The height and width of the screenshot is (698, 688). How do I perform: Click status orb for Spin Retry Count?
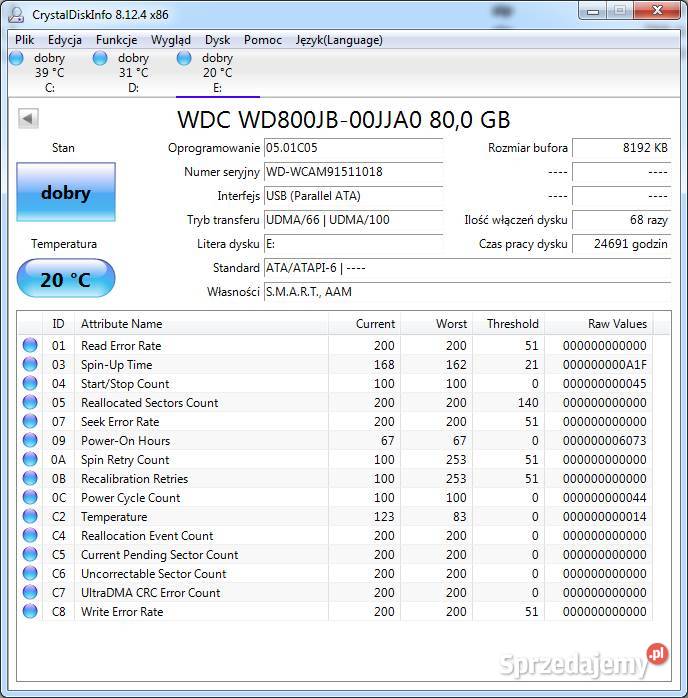30,459
